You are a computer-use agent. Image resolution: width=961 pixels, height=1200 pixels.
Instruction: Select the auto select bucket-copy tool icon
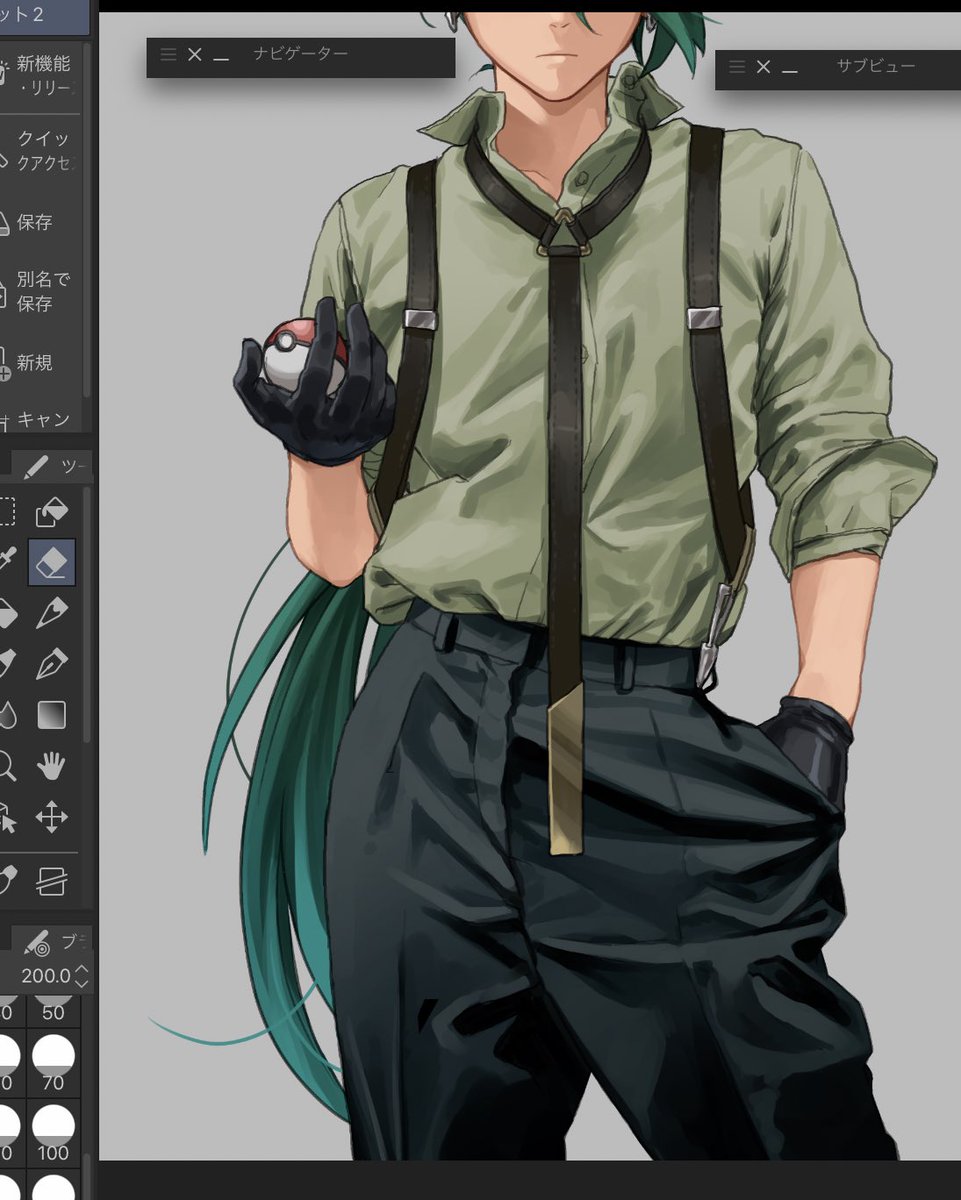(52, 512)
